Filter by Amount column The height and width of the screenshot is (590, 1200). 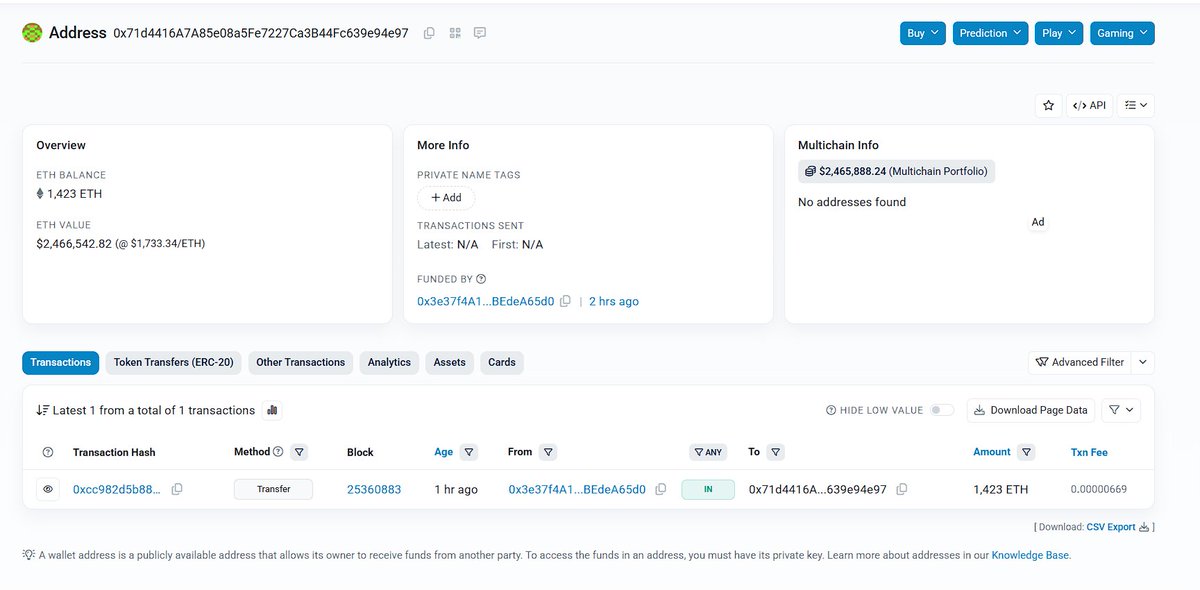1026,452
